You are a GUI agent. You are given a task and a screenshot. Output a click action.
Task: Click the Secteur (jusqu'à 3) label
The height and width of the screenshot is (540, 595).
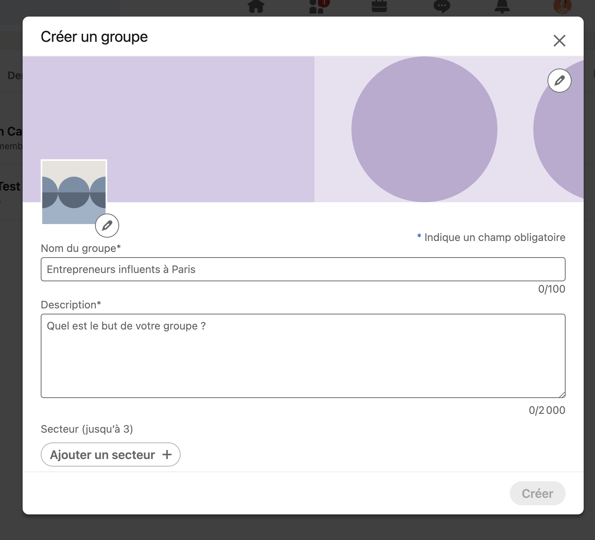pyautogui.click(x=87, y=429)
